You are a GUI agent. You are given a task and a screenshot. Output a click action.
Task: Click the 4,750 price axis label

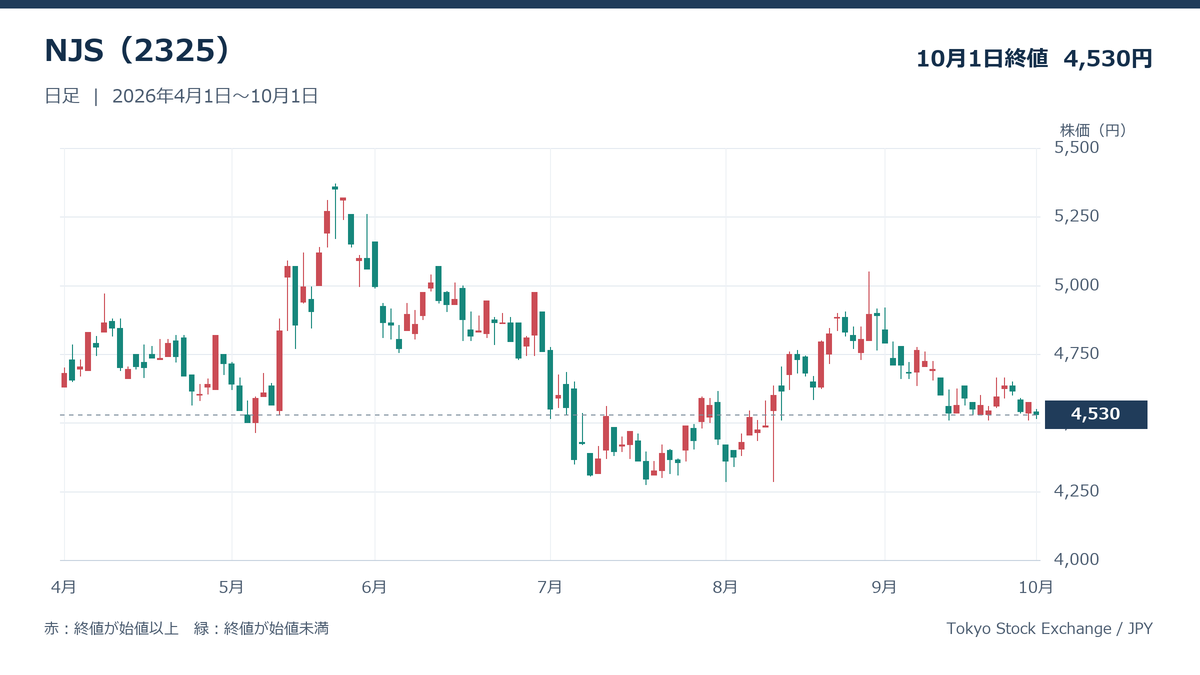pos(1076,354)
